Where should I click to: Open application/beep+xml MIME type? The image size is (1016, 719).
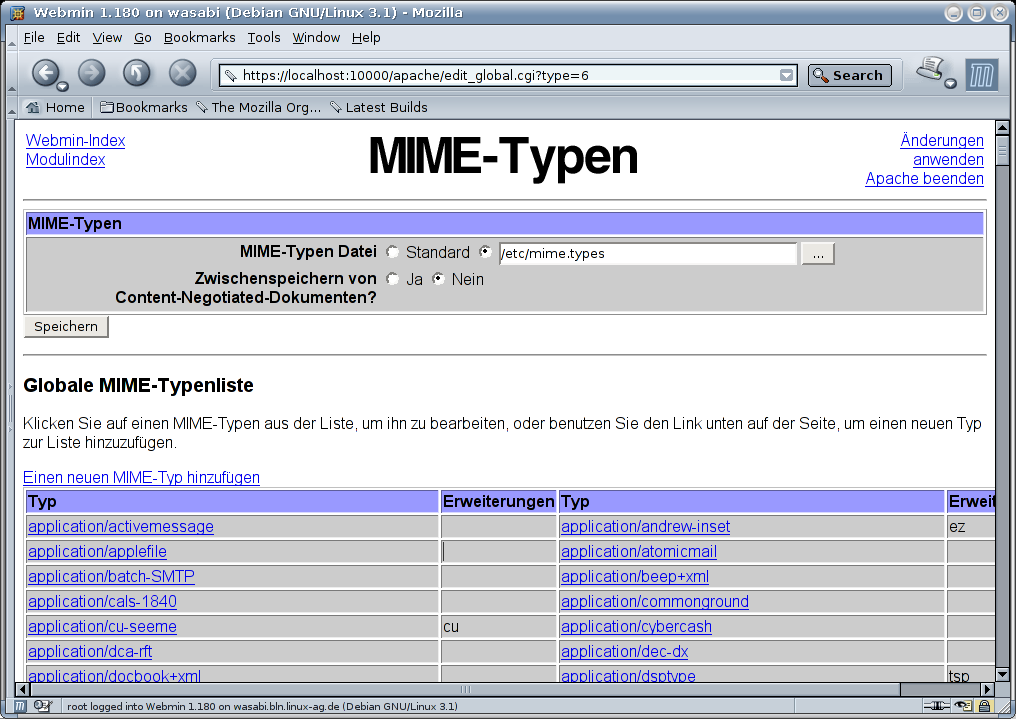635,576
